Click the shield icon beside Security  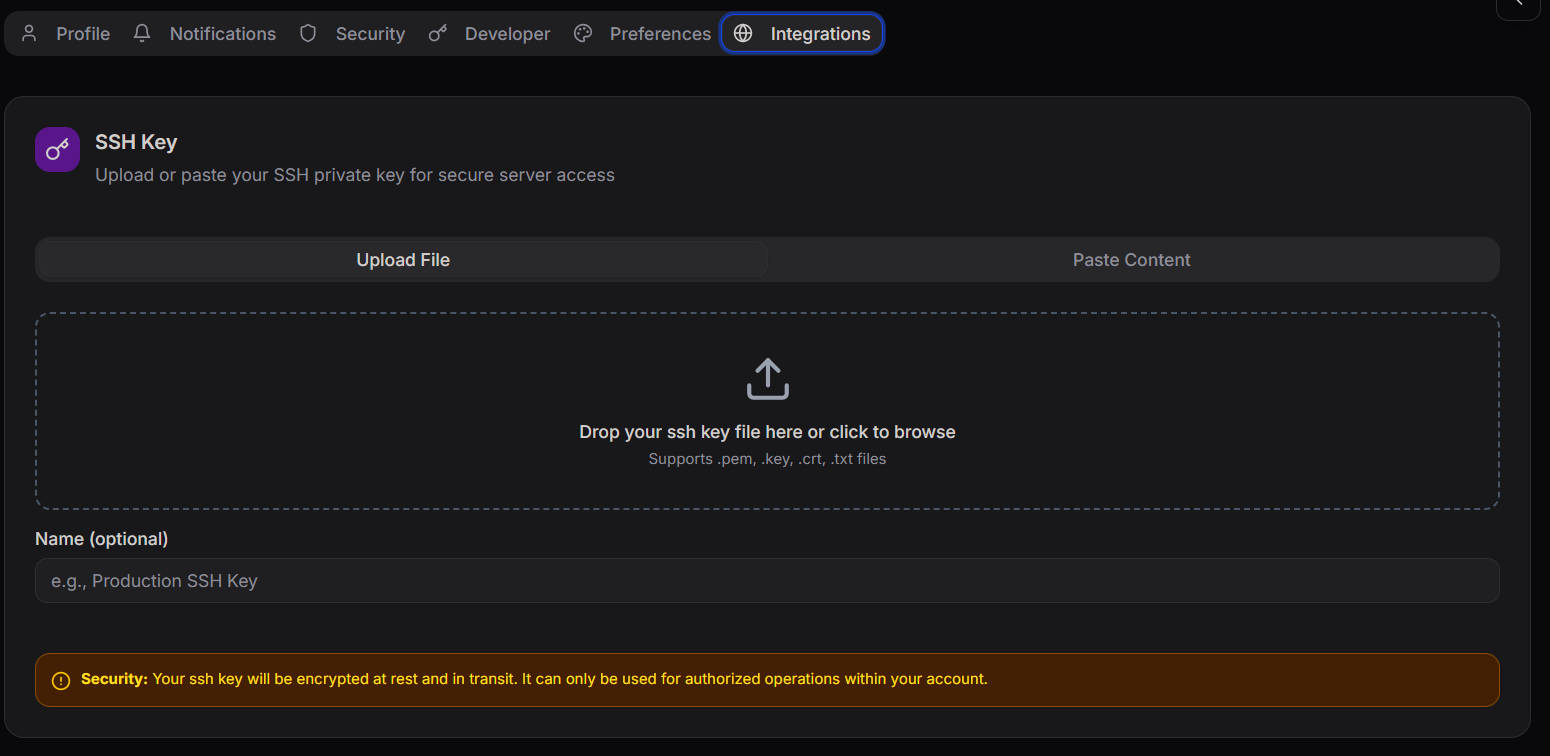(308, 34)
